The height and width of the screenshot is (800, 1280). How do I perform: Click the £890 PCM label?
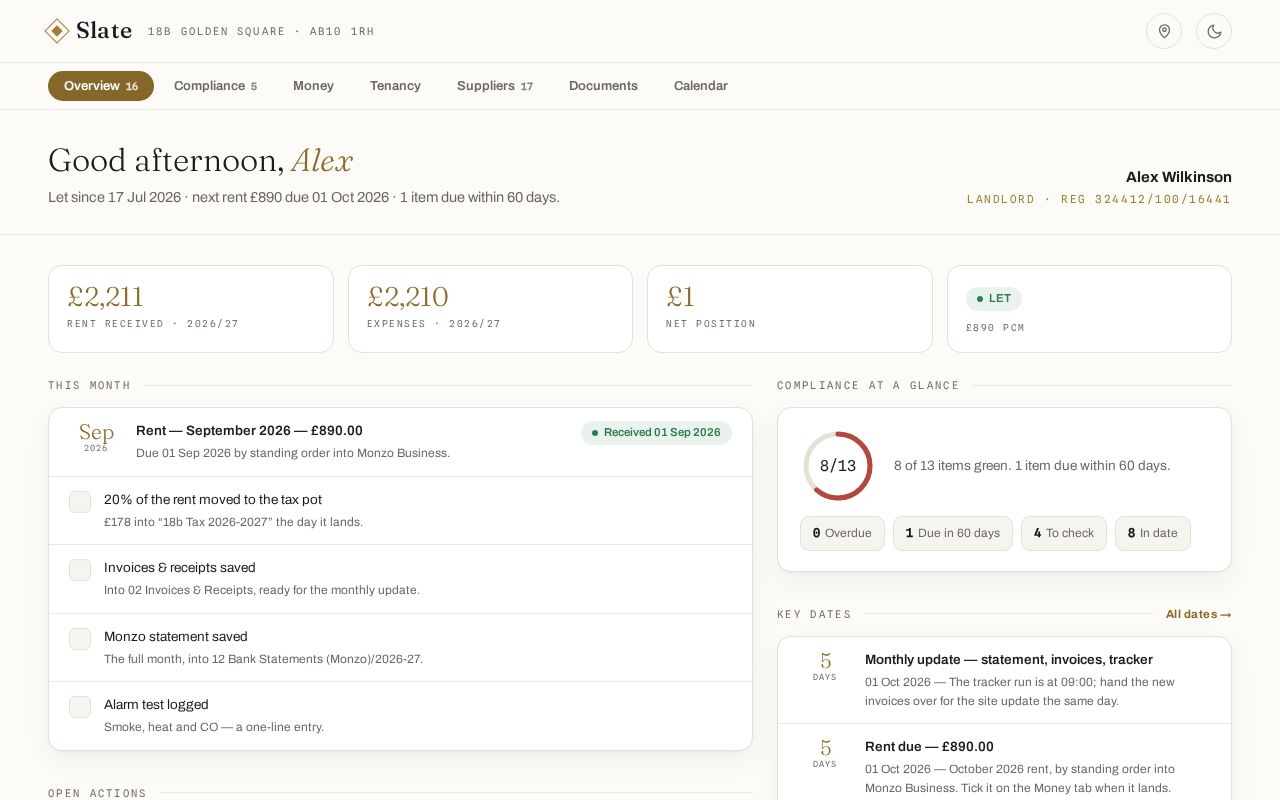point(995,328)
